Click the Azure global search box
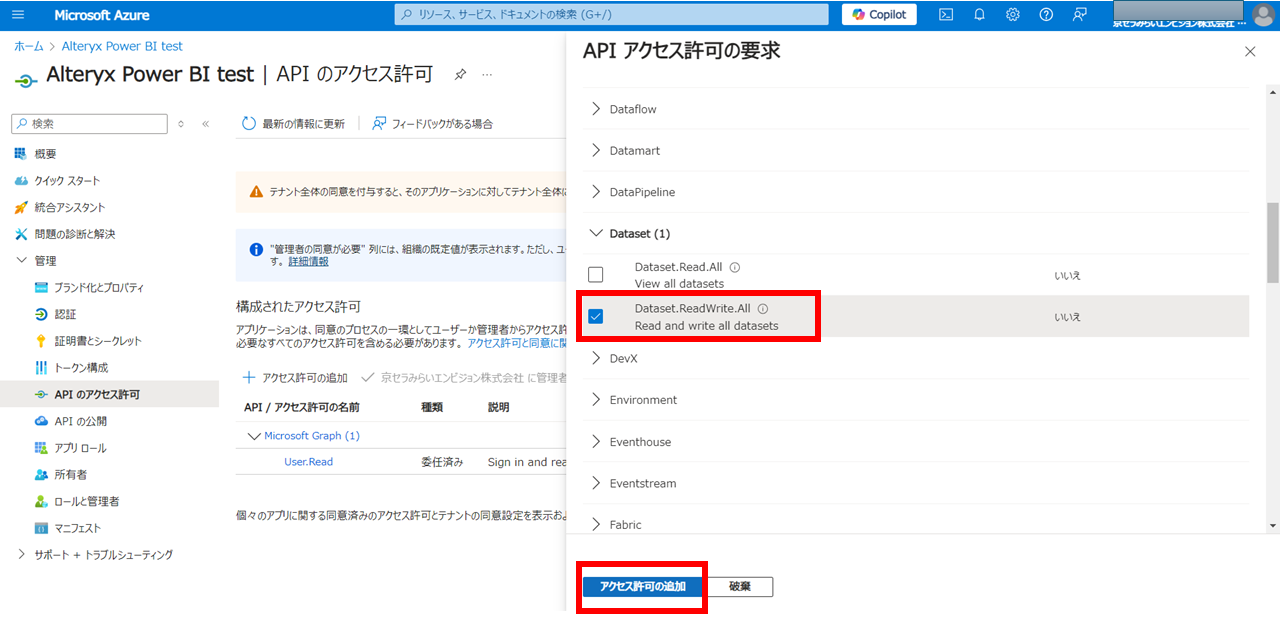The width and height of the screenshot is (1280, 618). click(612, 15)
